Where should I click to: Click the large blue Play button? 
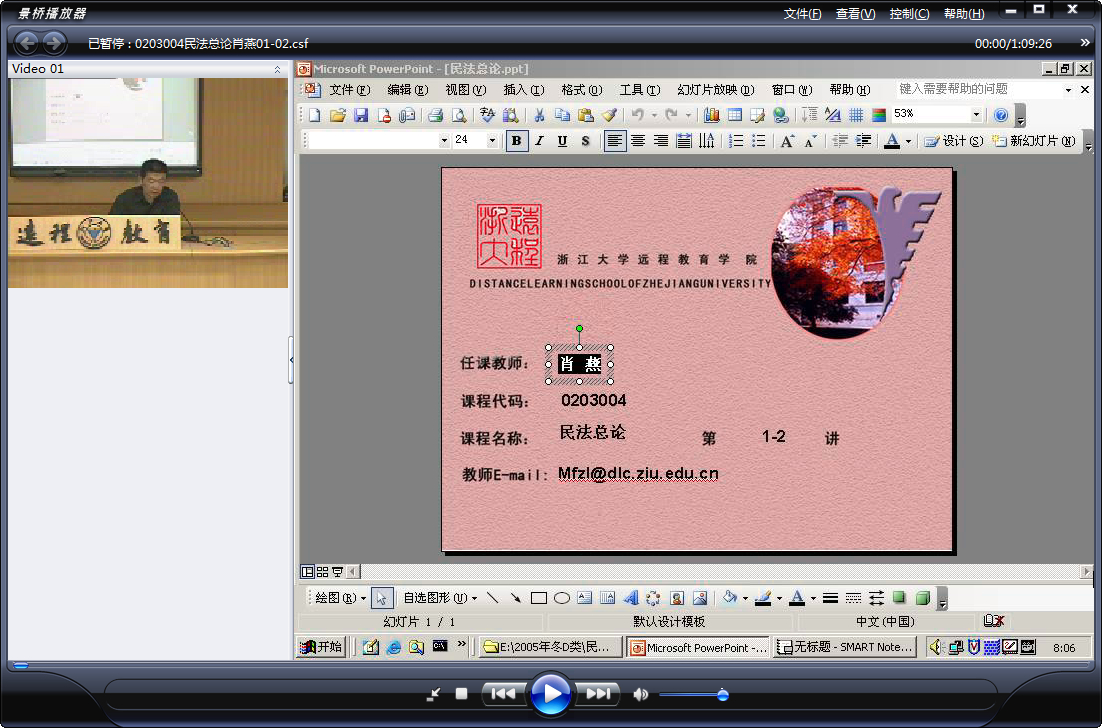click(550, 694)
